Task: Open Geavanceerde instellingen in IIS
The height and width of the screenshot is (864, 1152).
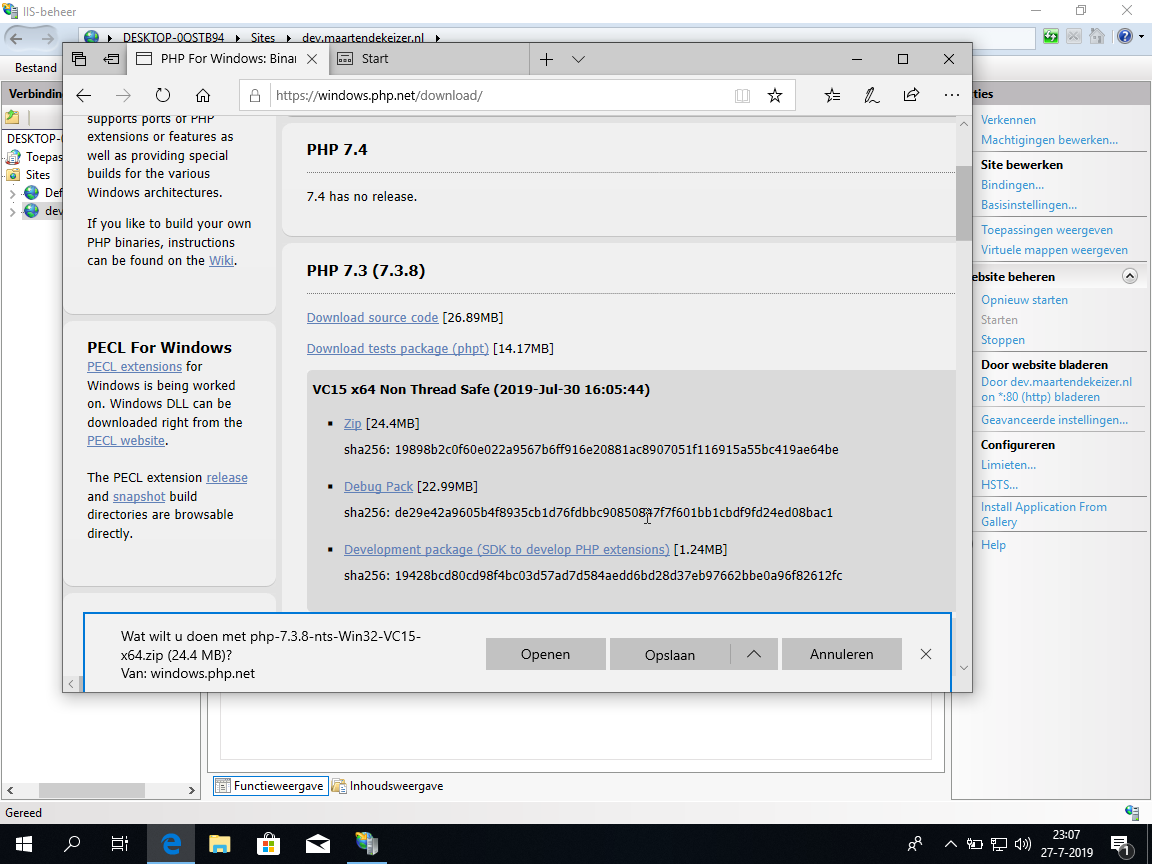Action: tap(1054, 420)
